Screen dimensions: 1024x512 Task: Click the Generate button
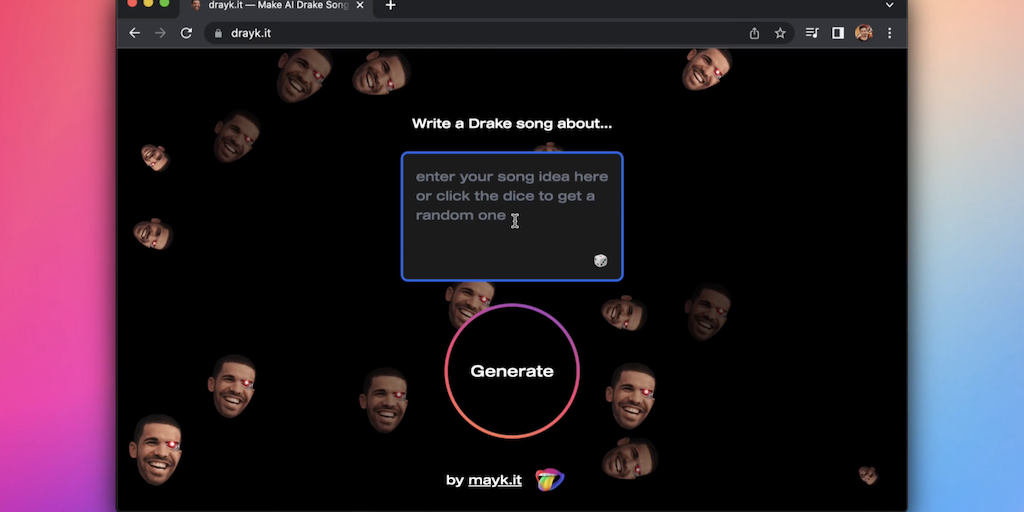[x=512, y=371]
